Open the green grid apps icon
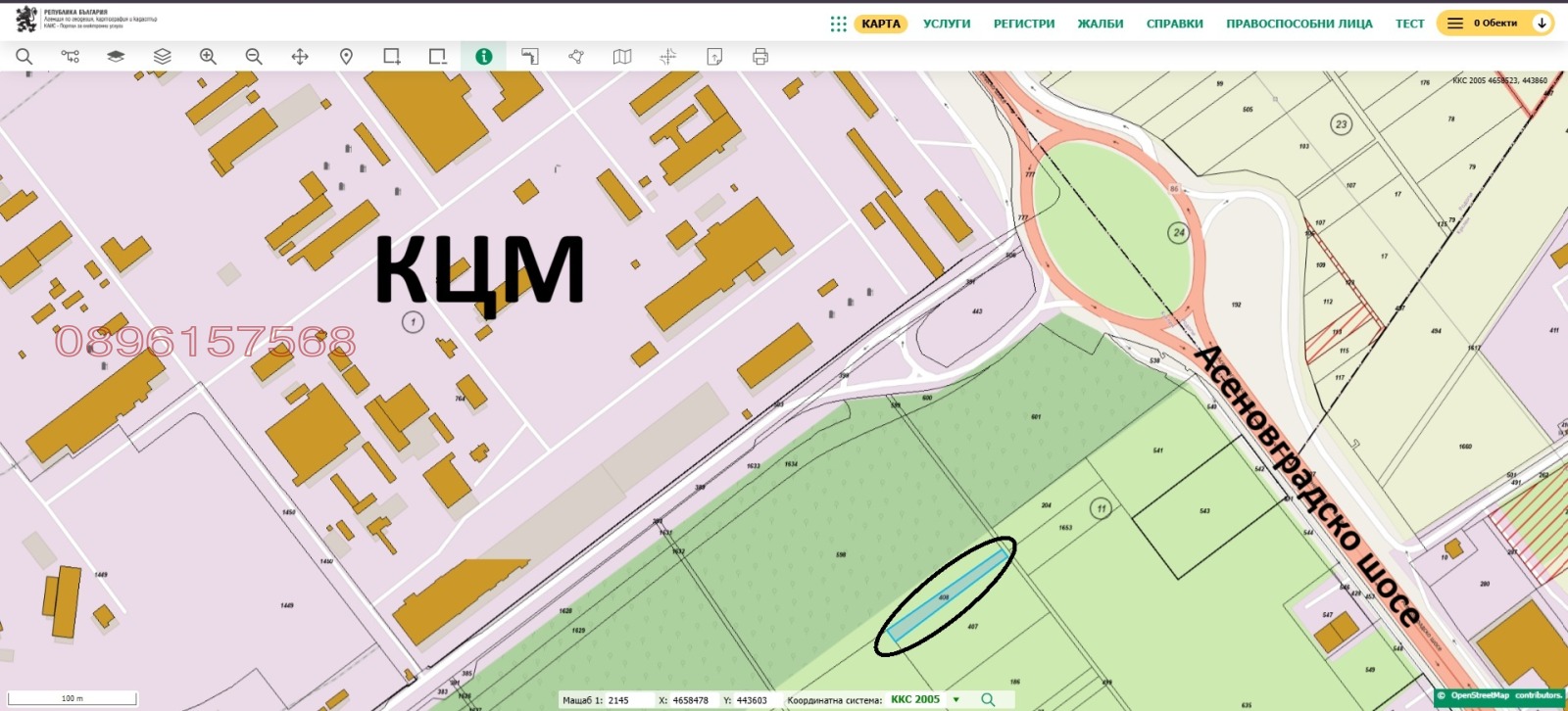The image size is (1568, 711). [839, 24]
